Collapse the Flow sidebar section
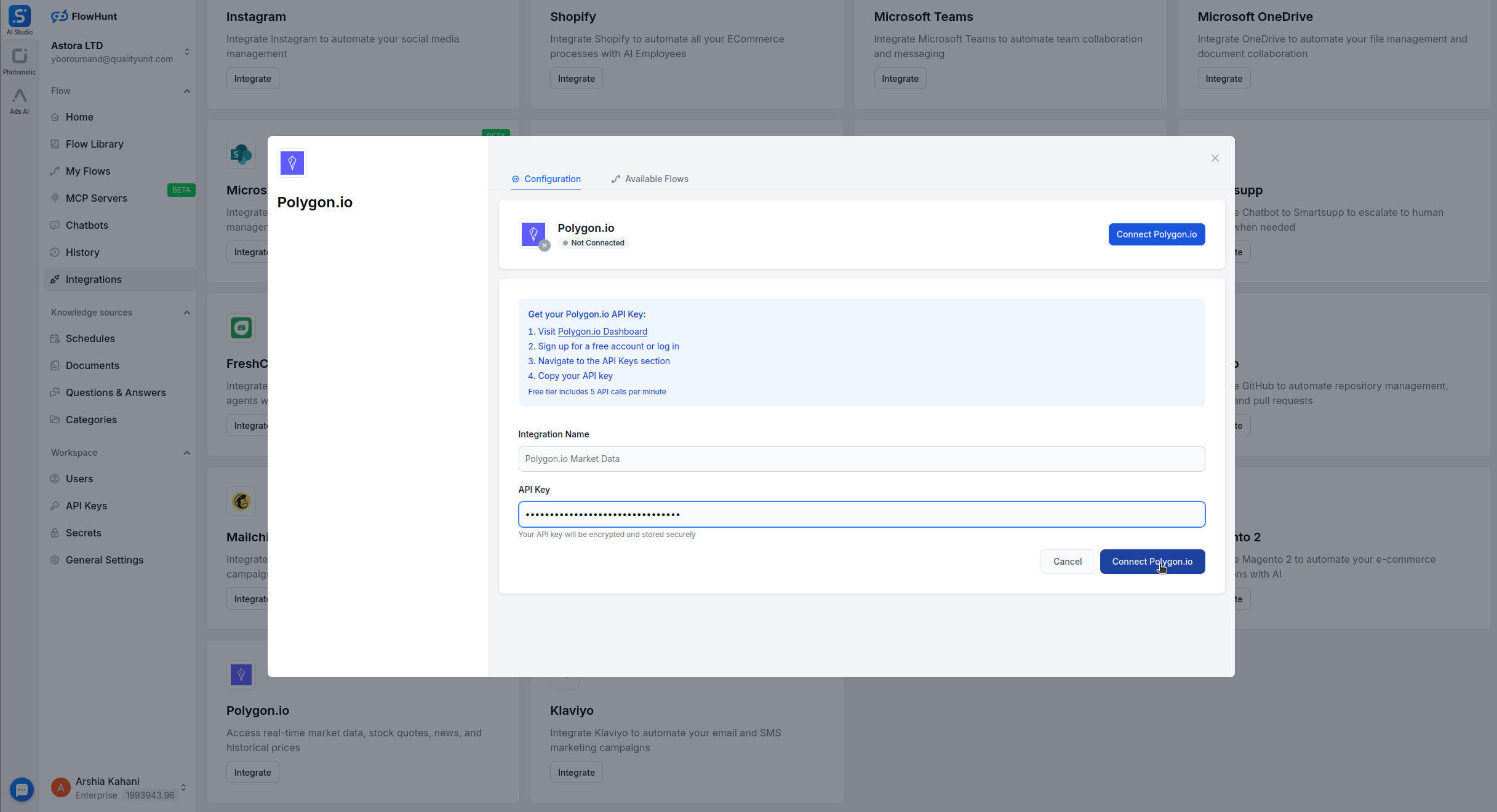1497x812 pixels. point(186,91)
